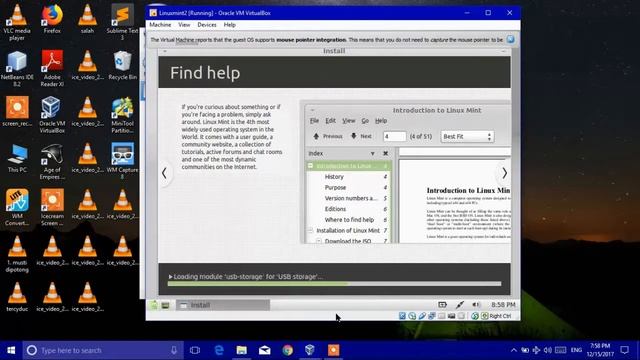This screenshot has width=640, height=360.
Task: Click the Type here to search box
Action: [x=103, y=350]
